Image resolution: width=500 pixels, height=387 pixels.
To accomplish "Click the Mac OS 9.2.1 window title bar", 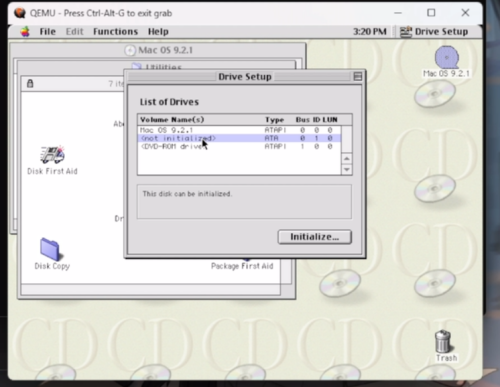I will tap(158, 50).
